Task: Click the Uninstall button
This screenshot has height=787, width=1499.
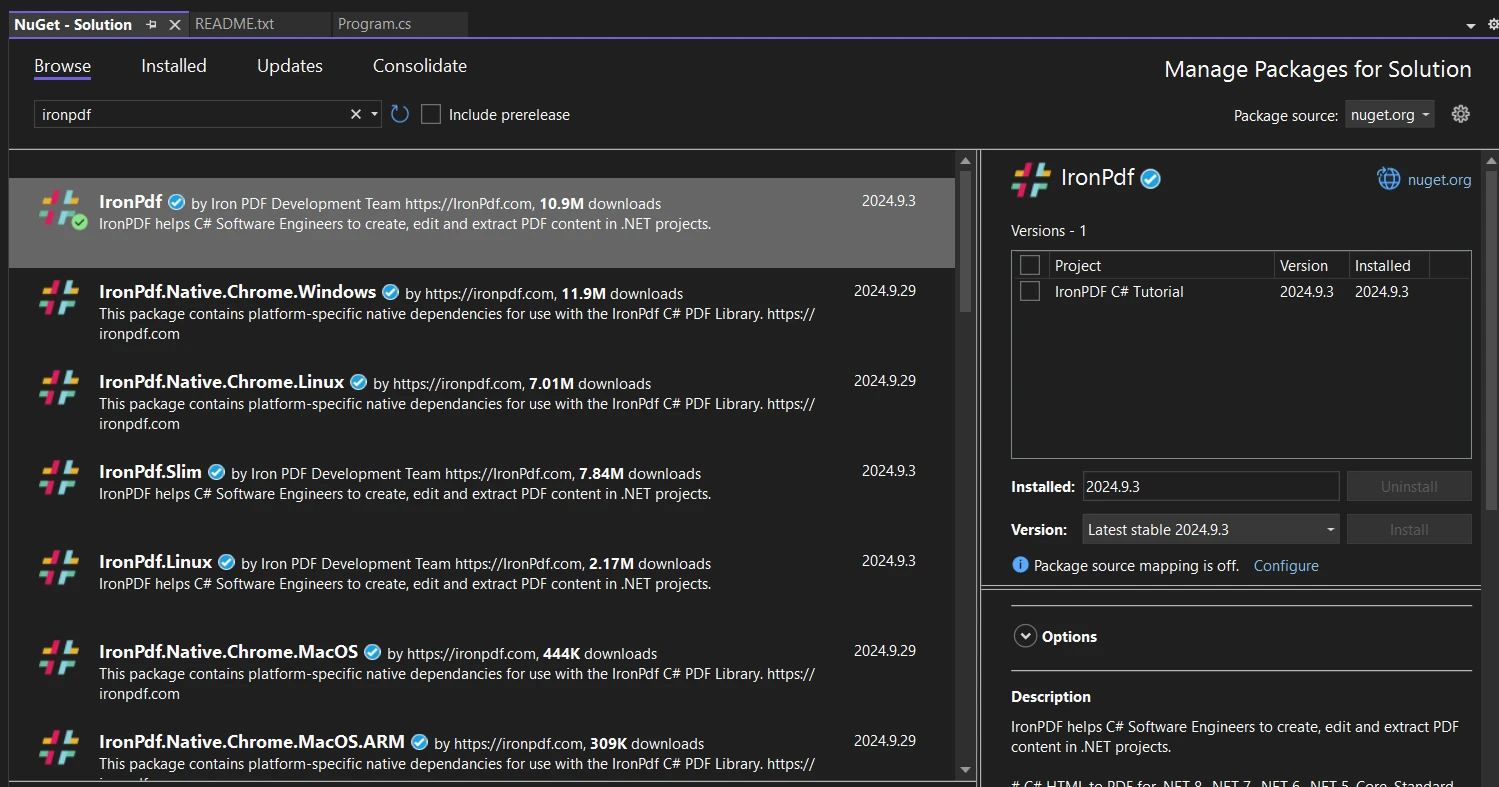Action: 1409,486
